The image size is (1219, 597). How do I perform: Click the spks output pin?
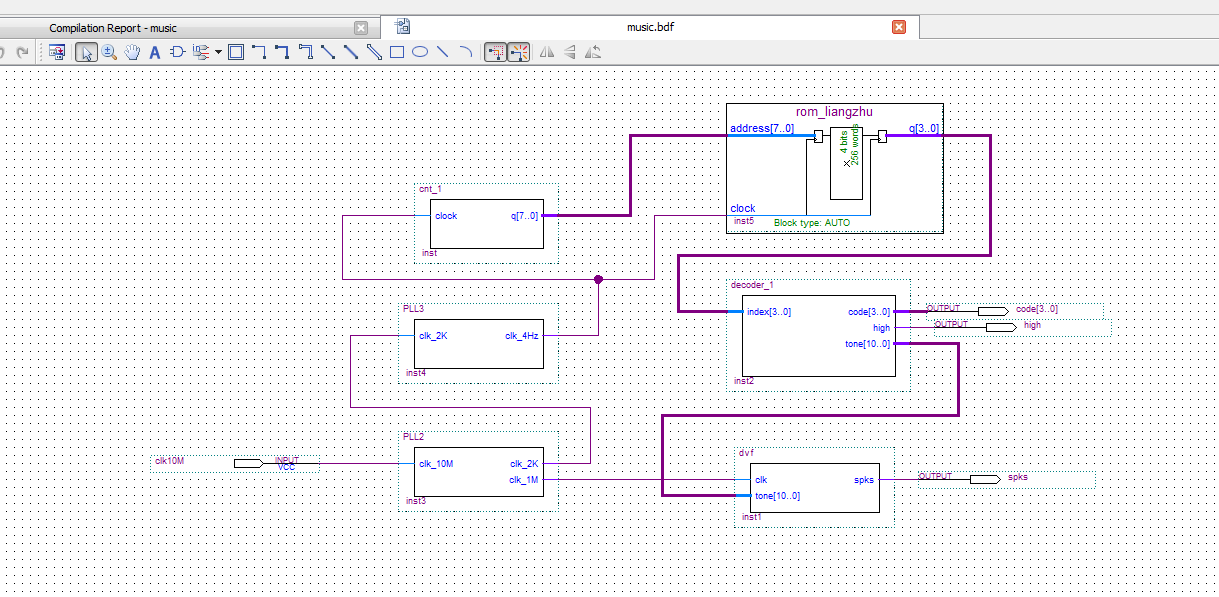point(984,479)
